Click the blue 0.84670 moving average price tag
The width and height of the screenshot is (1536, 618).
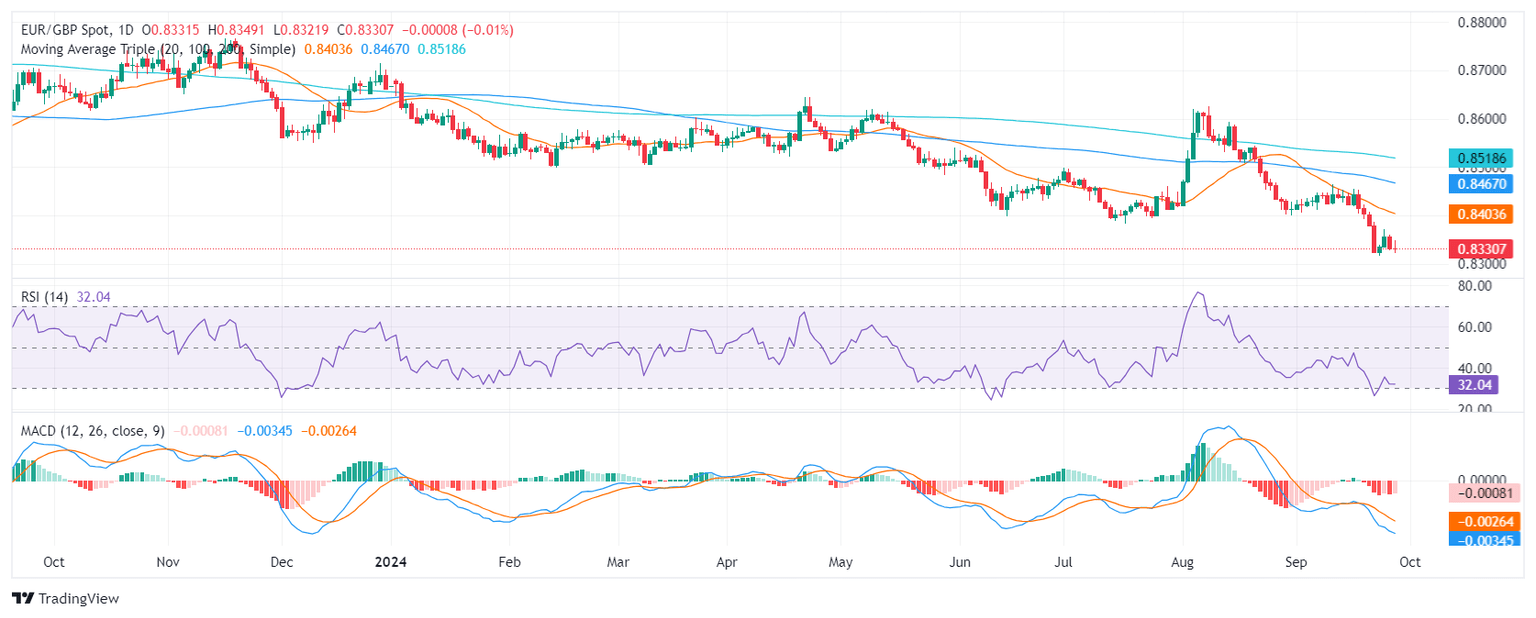tap(1484, 183)
